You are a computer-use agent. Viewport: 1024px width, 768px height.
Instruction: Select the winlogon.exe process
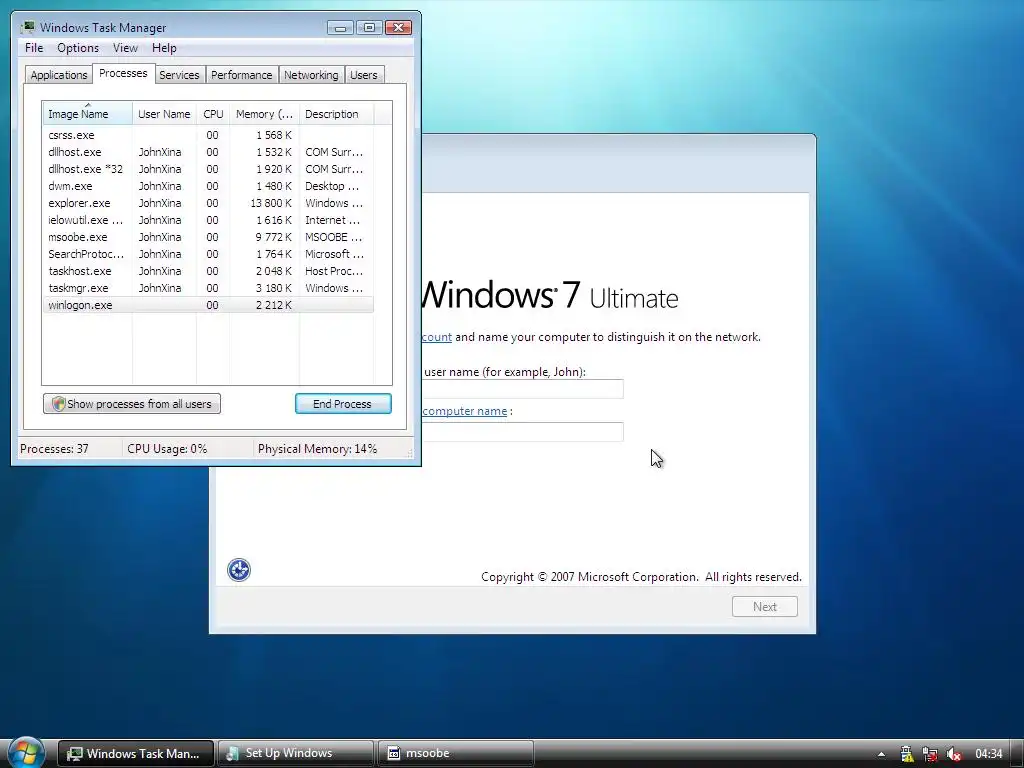208,305
